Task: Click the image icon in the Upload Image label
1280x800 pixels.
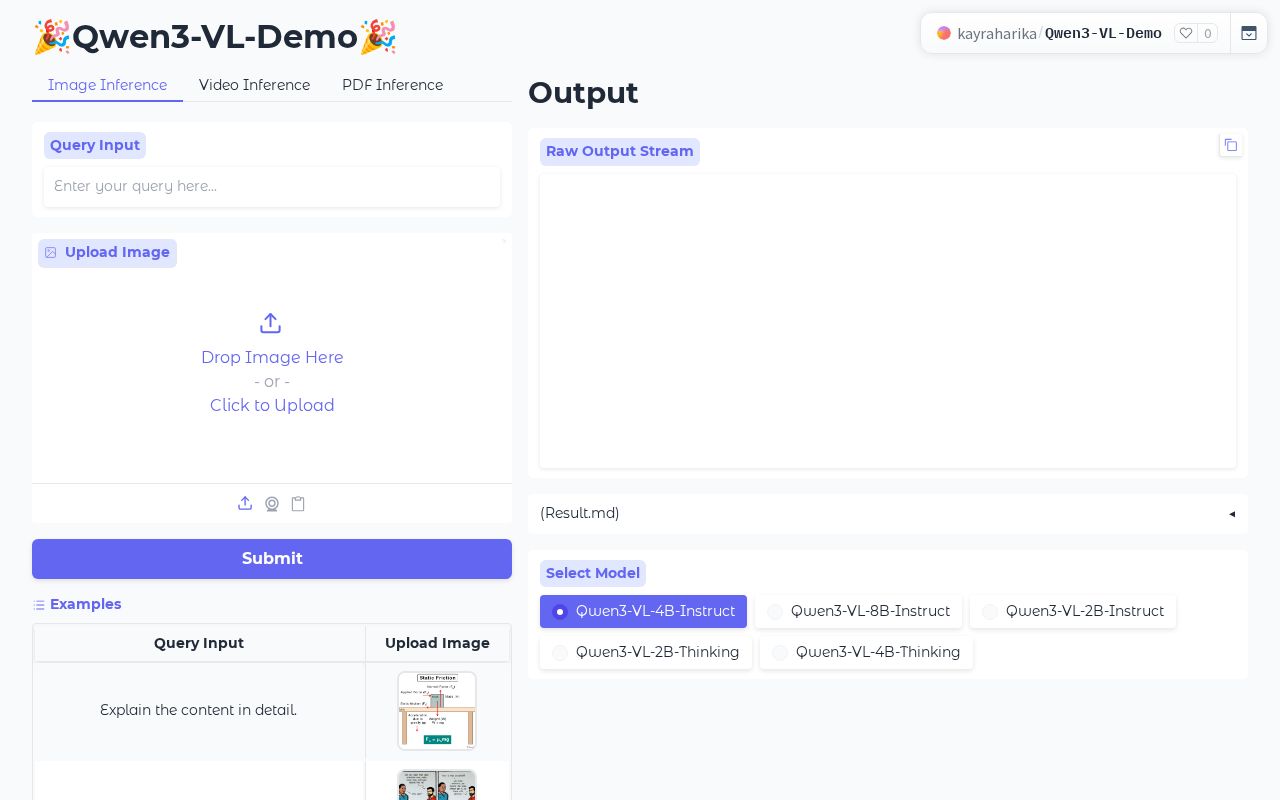Action: point(51,253)
